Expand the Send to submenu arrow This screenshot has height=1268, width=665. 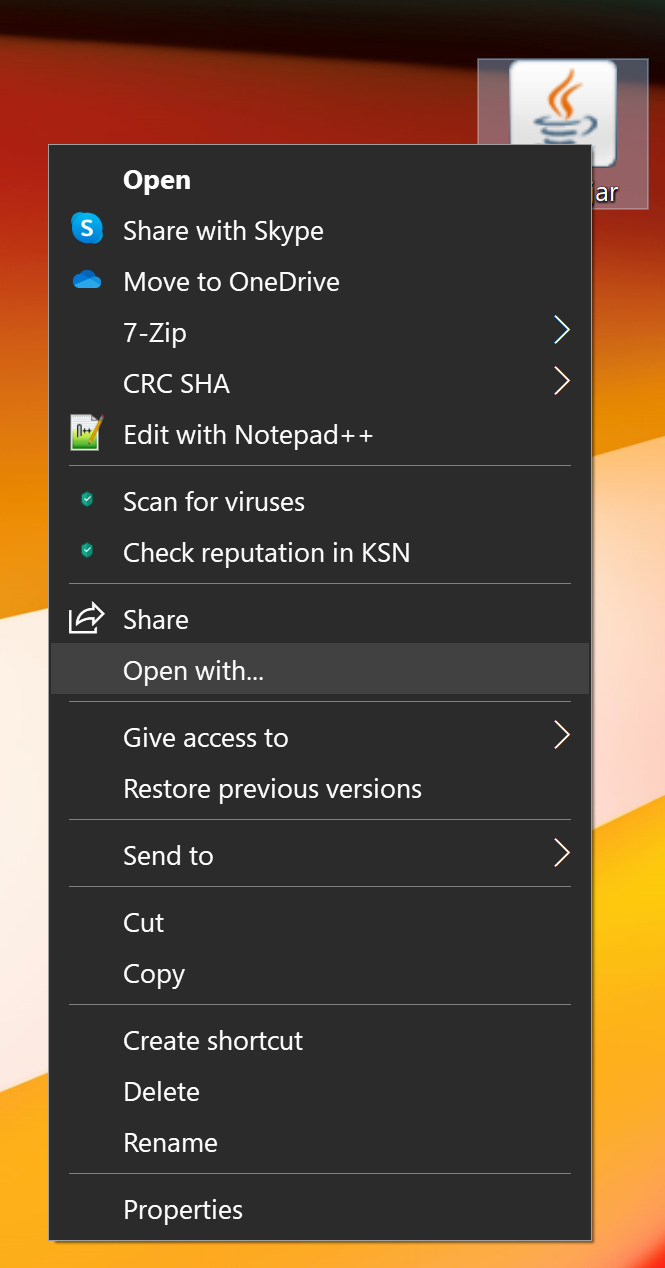coord(562,854)
